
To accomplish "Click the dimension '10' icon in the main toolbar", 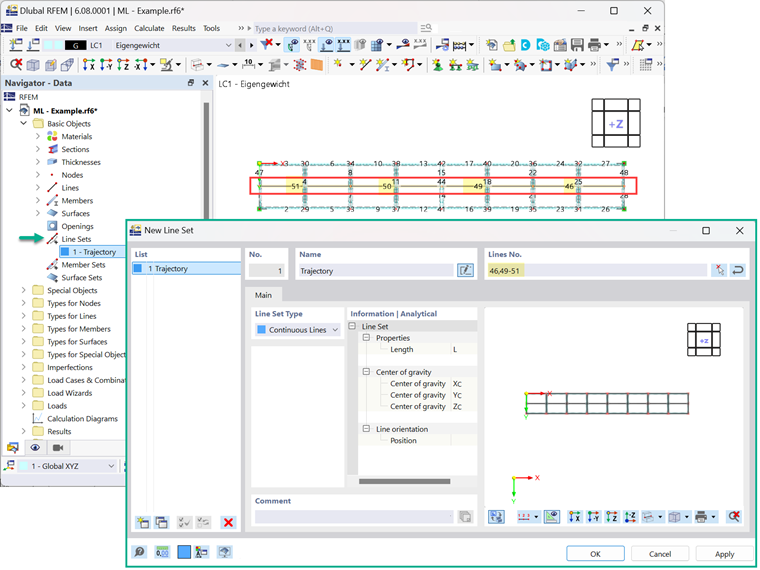I will point(249,64).
